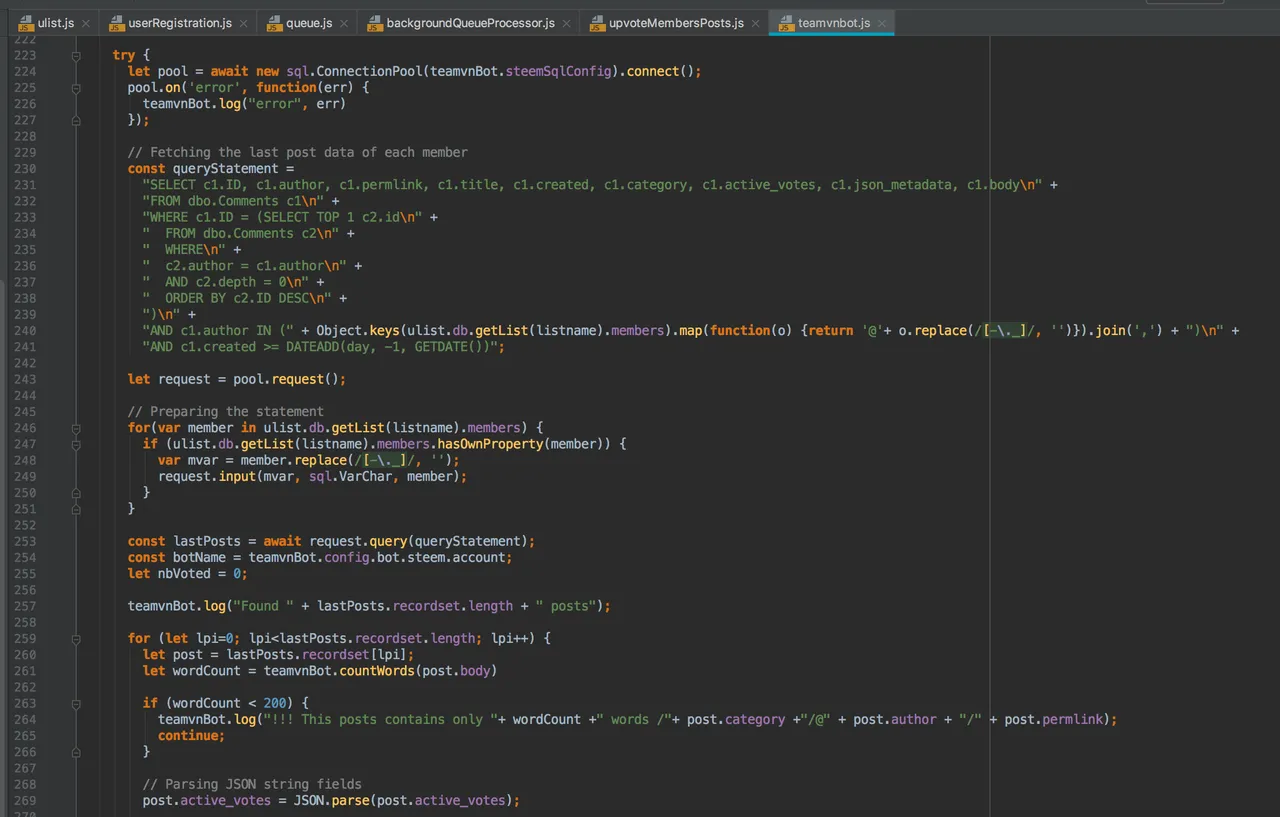Image resolution: width=1280 pixels, height=817 pixels.
Task: Click fold end marker at line 227
Action: (x=76, y=120)
